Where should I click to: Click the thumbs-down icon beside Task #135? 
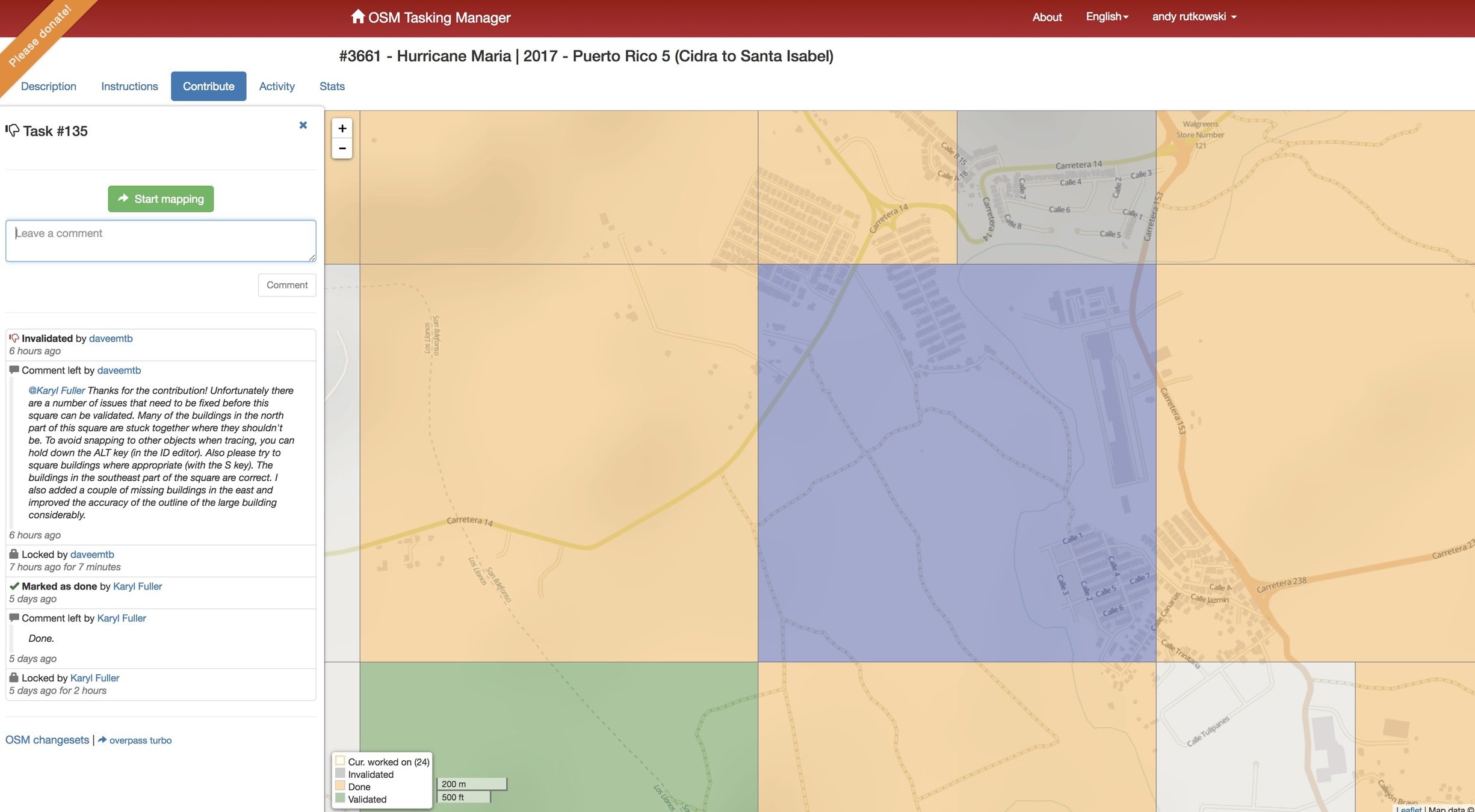click(13, 130)
